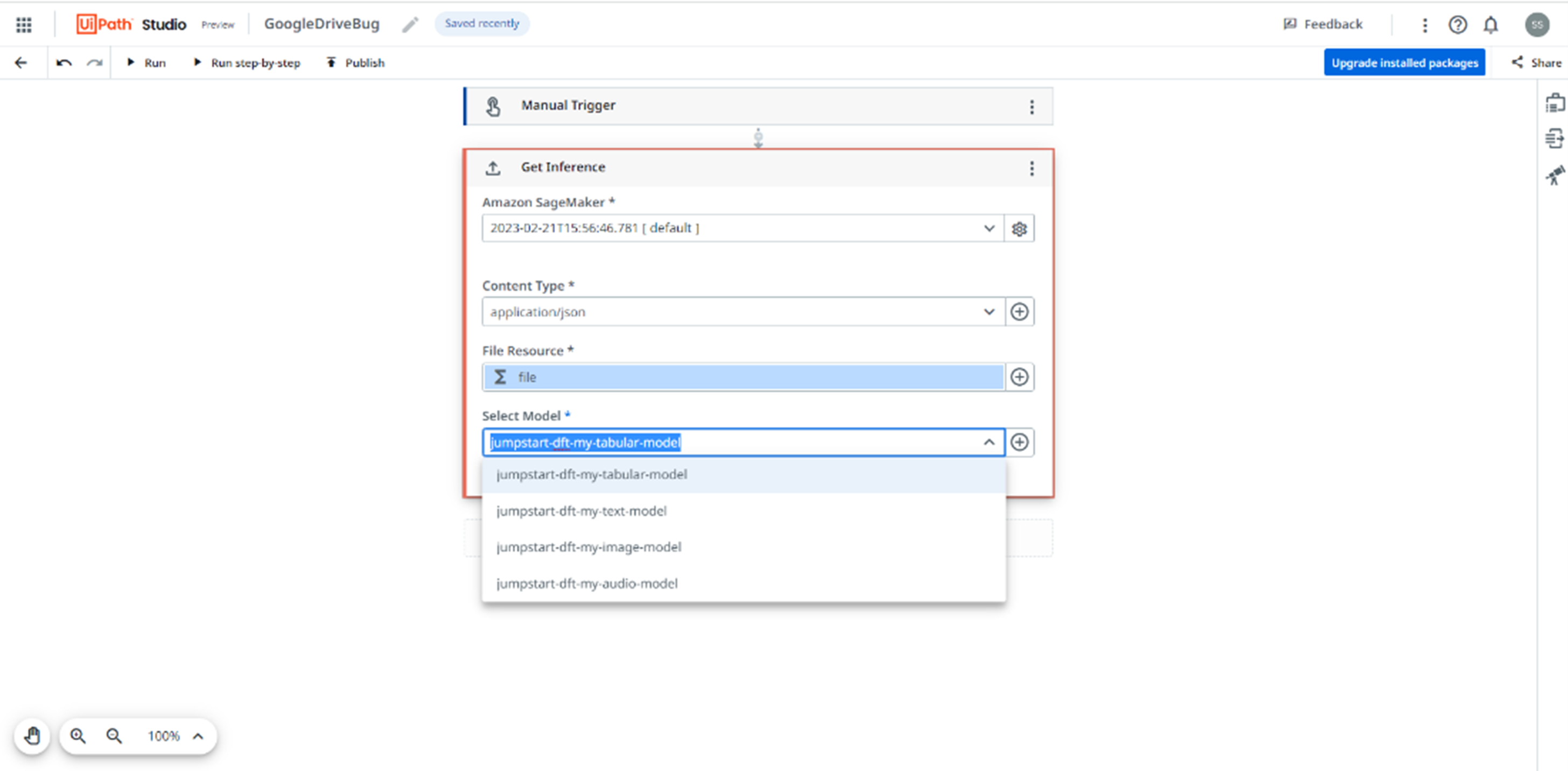Open the middle right sidebar panel icon

1555,139
